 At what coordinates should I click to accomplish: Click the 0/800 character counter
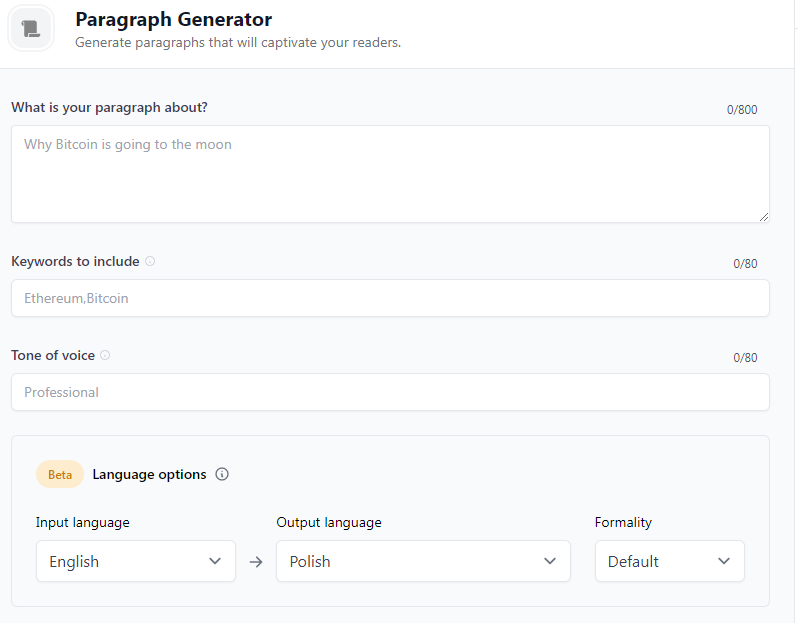pos(742,110)
